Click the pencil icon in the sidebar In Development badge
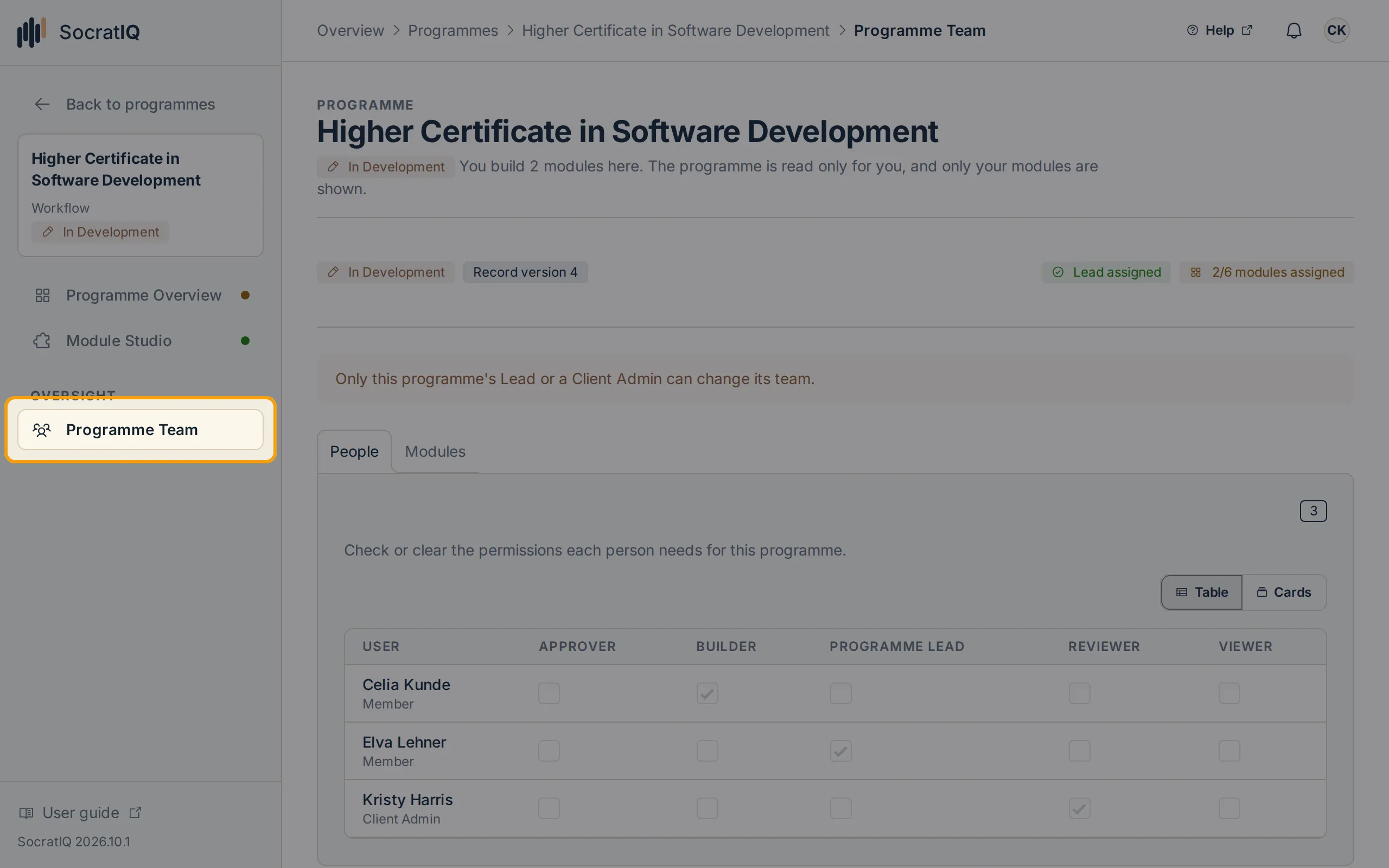 48,231
